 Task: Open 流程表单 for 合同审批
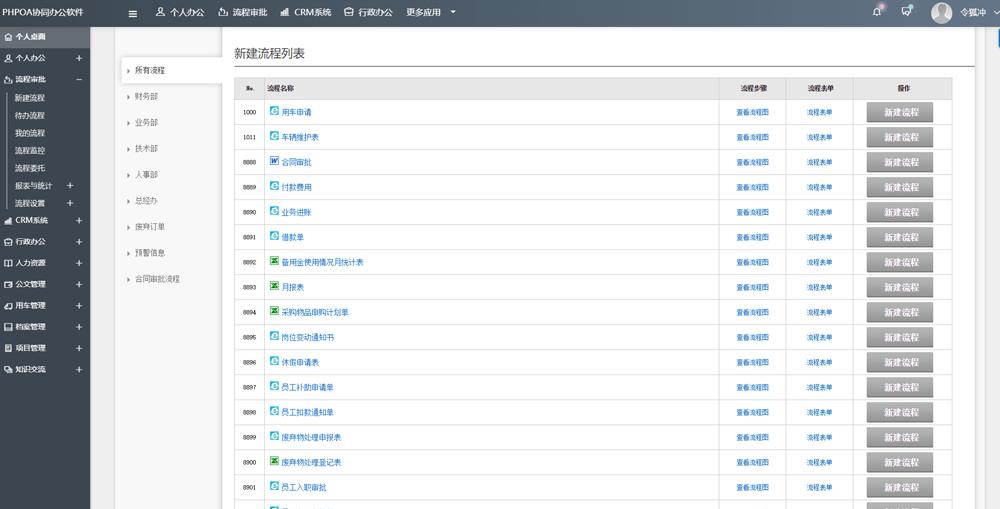(820, 162)
